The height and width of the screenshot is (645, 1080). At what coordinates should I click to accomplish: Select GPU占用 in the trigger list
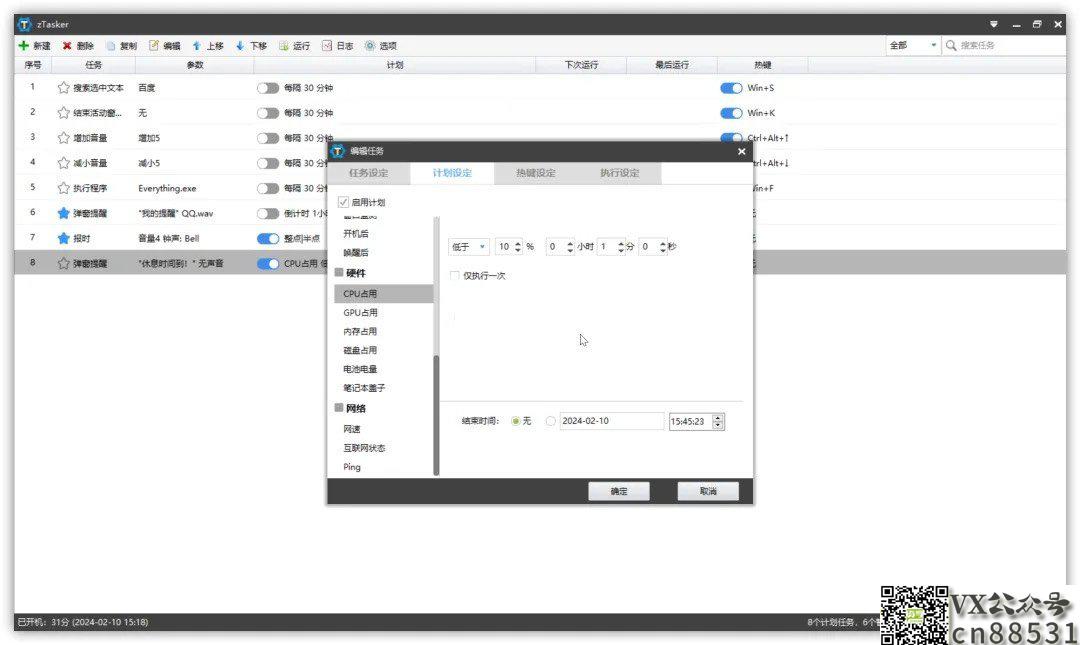click(384, 313)
